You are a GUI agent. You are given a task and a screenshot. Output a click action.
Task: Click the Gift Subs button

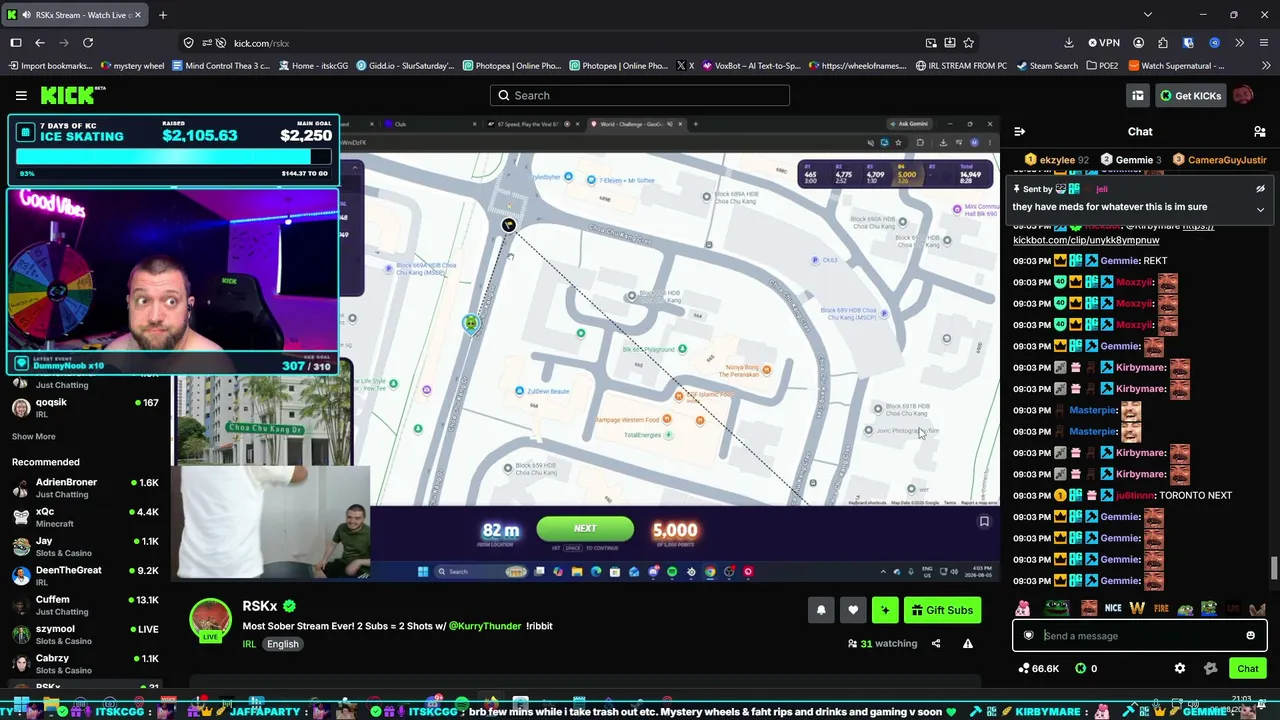[x=942, y=610]
